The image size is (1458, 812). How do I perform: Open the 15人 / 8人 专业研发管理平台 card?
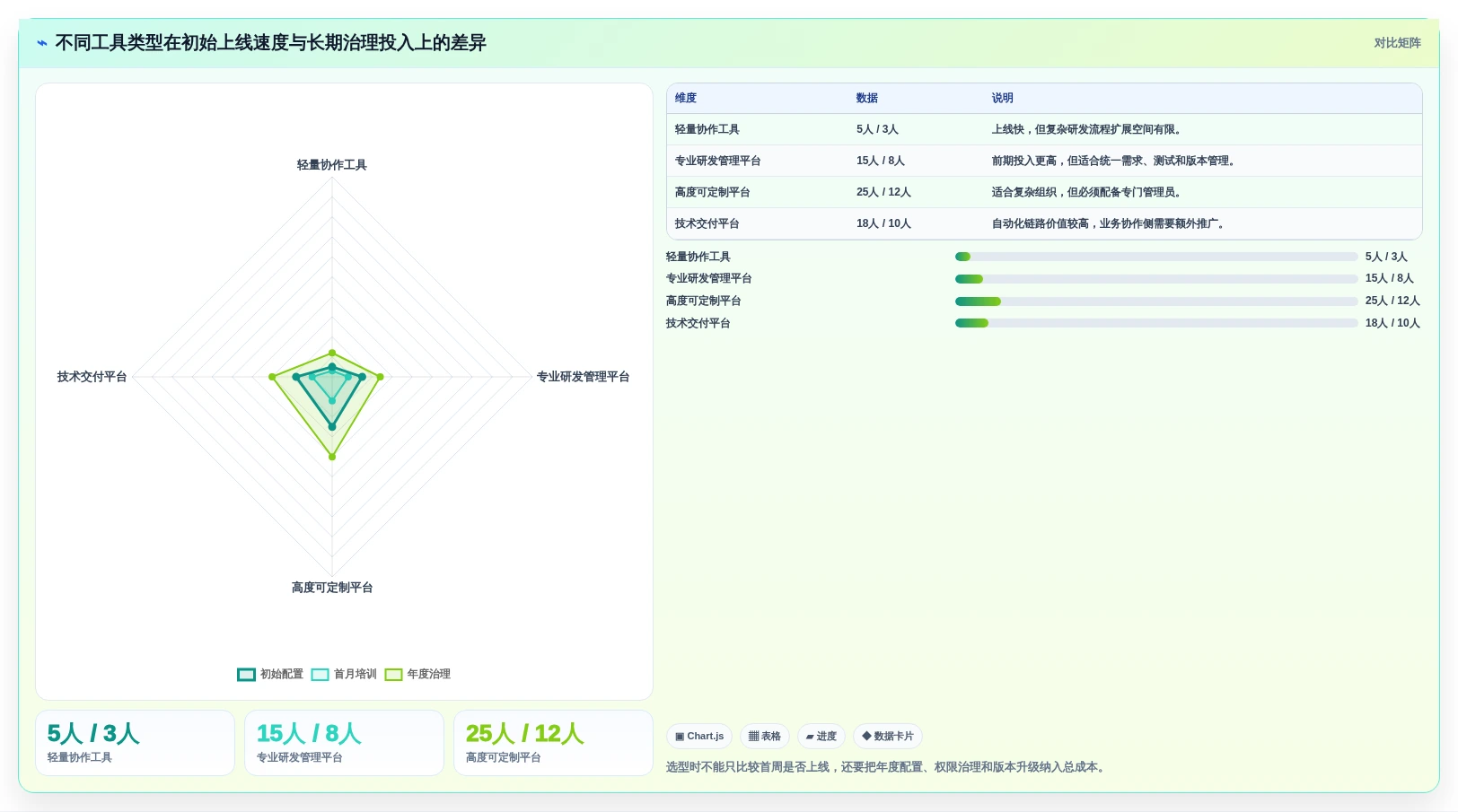tap(344, 743)
